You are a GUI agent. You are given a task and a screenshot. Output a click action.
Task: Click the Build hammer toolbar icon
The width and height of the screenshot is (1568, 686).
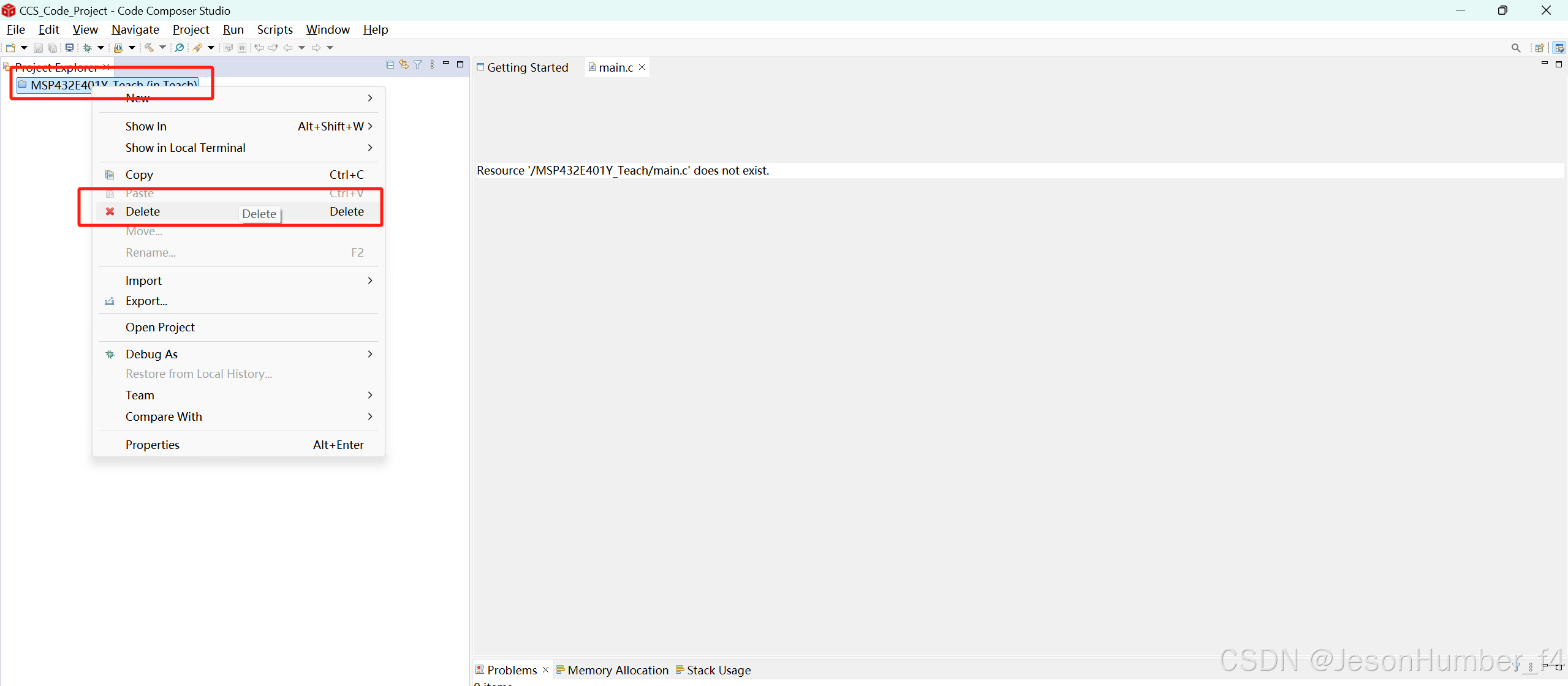(149, 48)
